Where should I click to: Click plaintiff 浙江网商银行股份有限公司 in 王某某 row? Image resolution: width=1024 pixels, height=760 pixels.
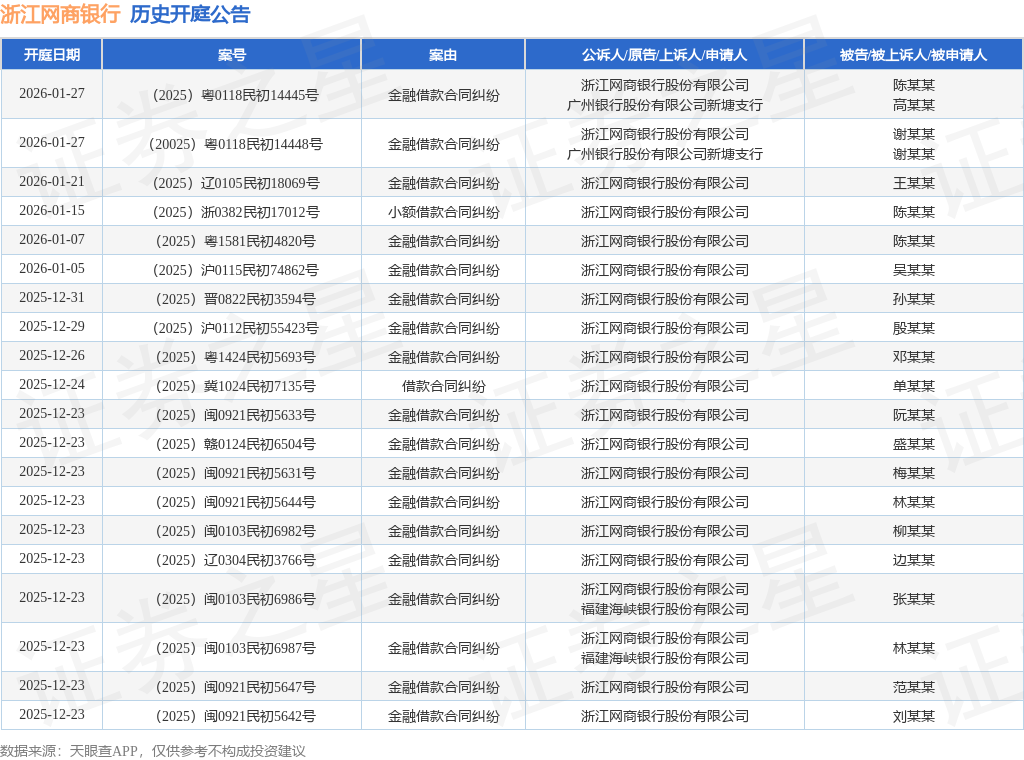665,183
